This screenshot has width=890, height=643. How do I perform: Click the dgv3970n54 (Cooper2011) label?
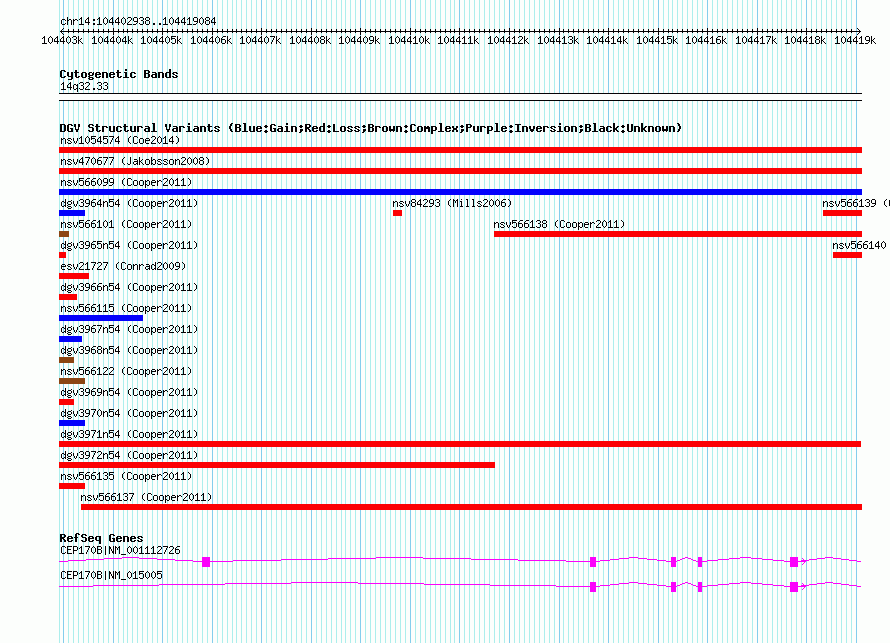[129, 413]
